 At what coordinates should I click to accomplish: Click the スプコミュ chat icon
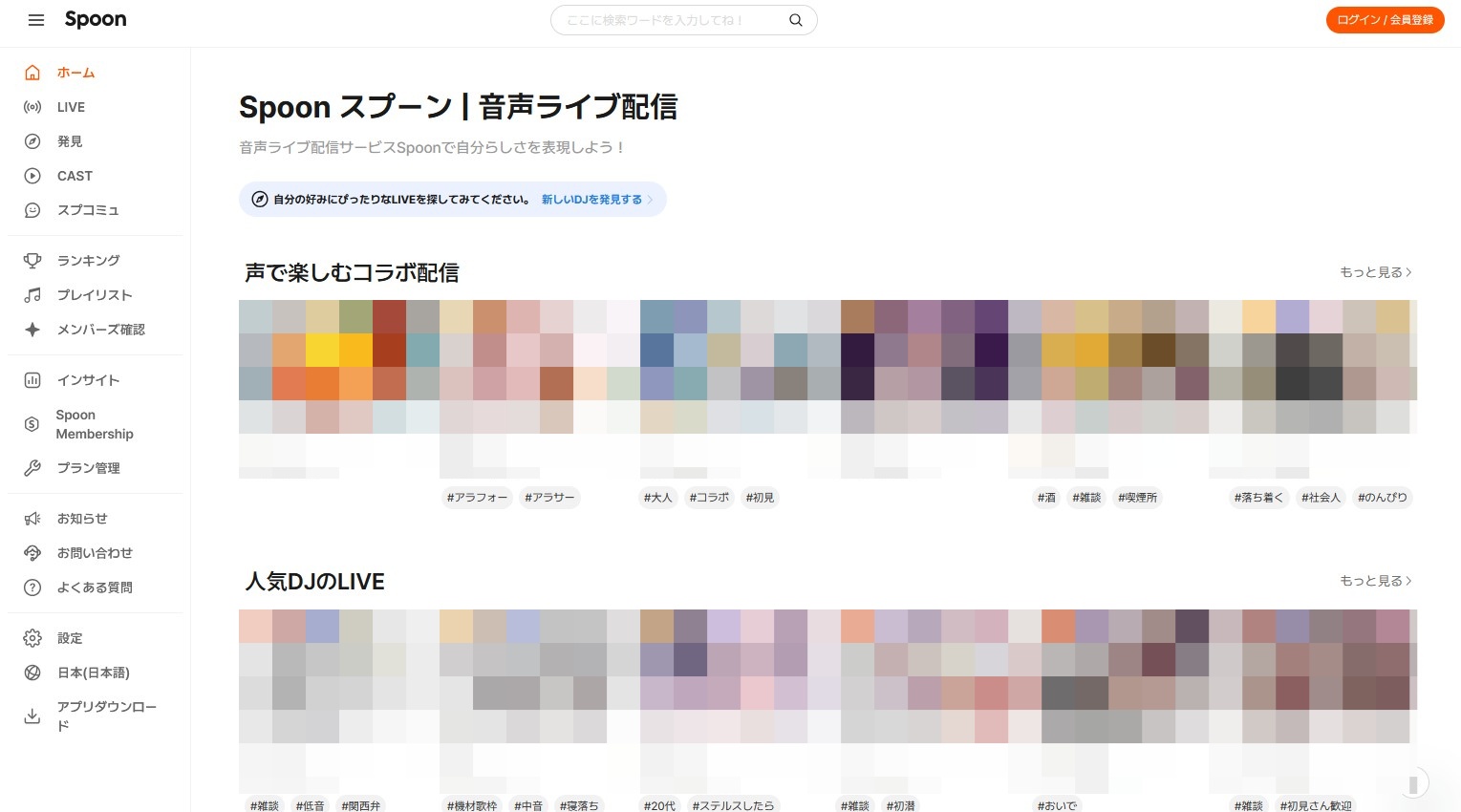coord(32,210)
